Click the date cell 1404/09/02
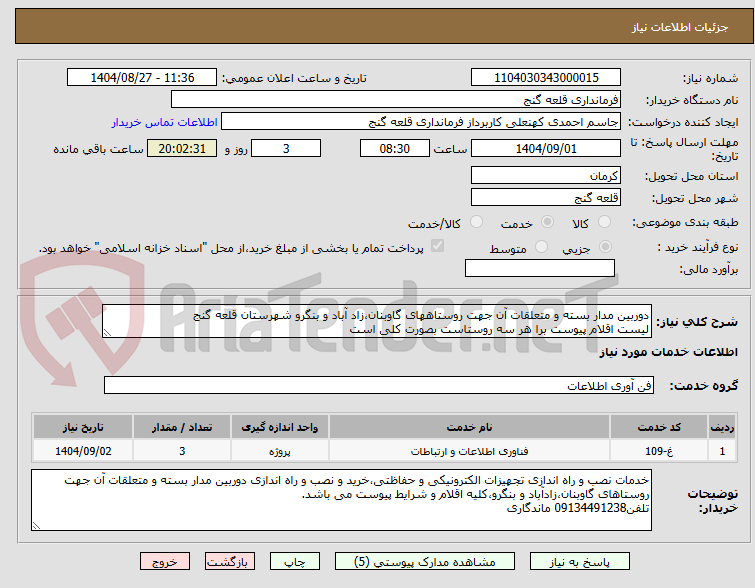This screenshot has height=588, width=755. pos(83,451)
